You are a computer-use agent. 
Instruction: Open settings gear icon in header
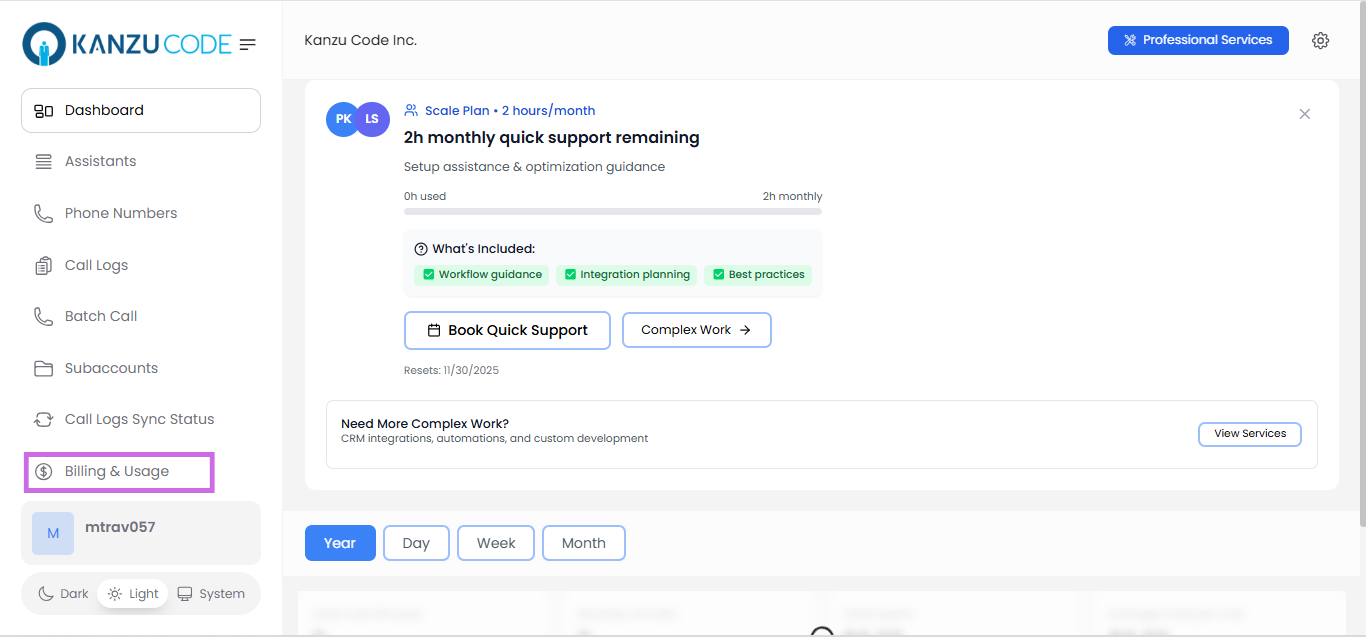coord(1320,41)
